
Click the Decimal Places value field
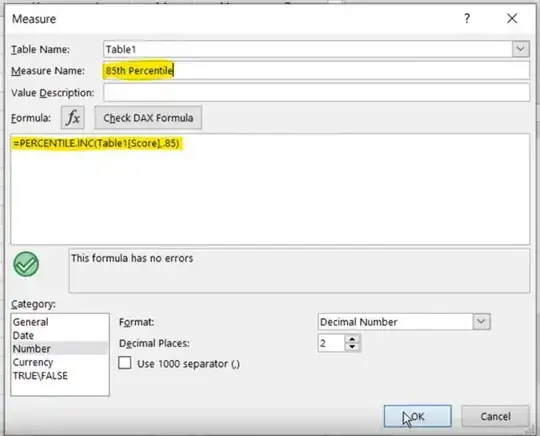pyautogui.click(x=331, y=343)
